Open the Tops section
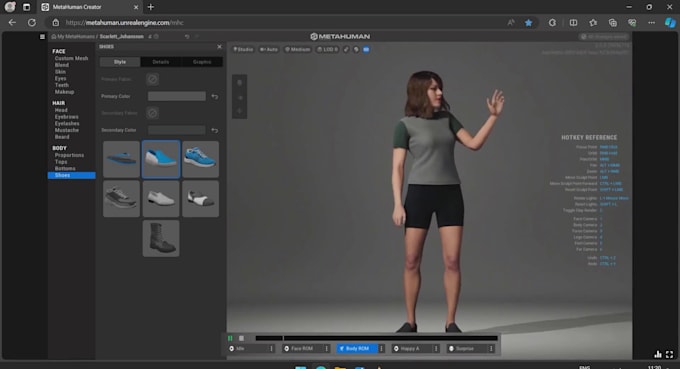The height and width of the screenshot is (369, 680). [x=61, y=162]
